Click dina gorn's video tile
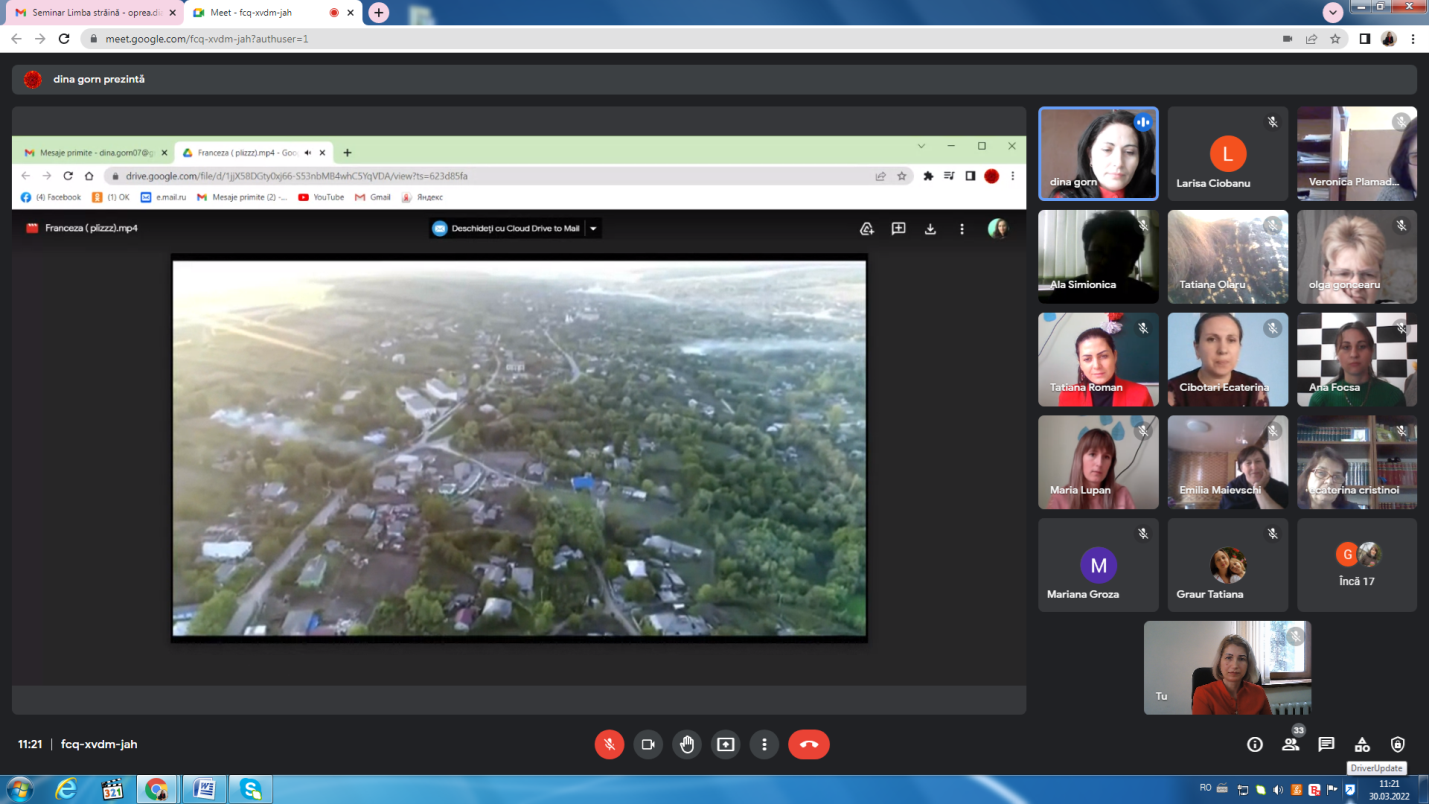Screen dimensions: 1429x804 [x=1098, y=153]
